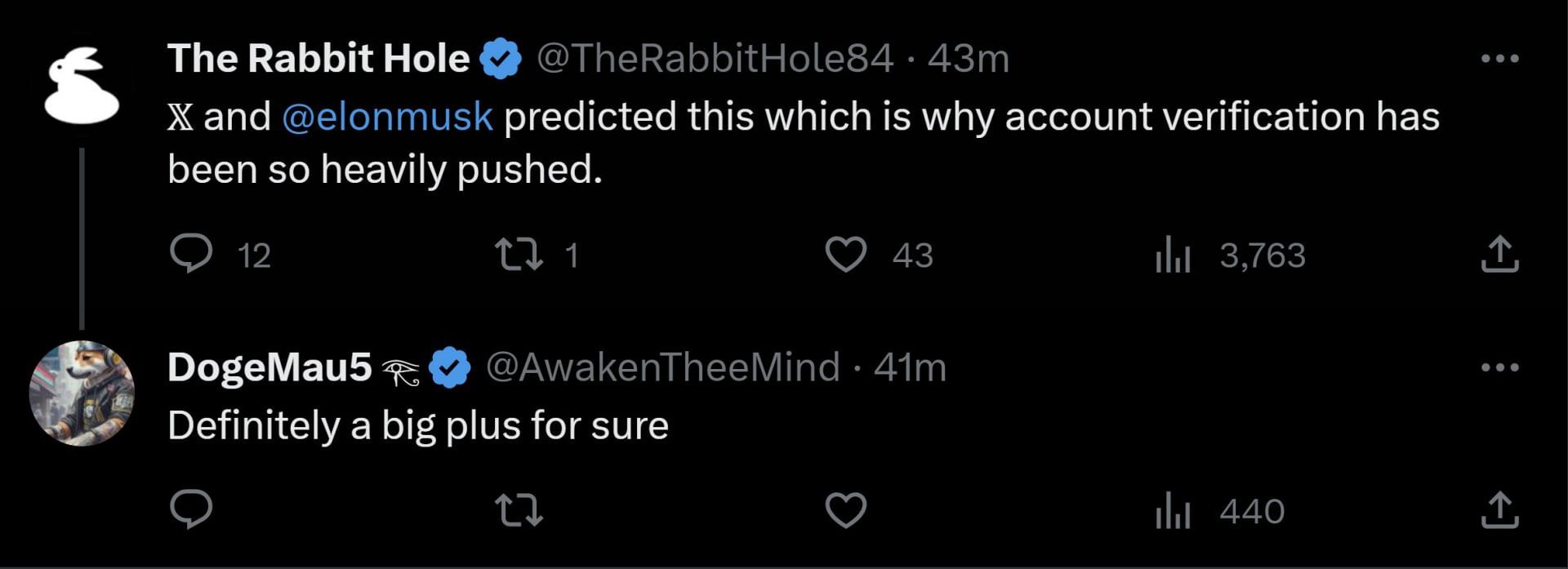Screen dimensions: 1568x569
Task: Like The Rabbit Hole's tweet
Action: (x=845, y=254)
